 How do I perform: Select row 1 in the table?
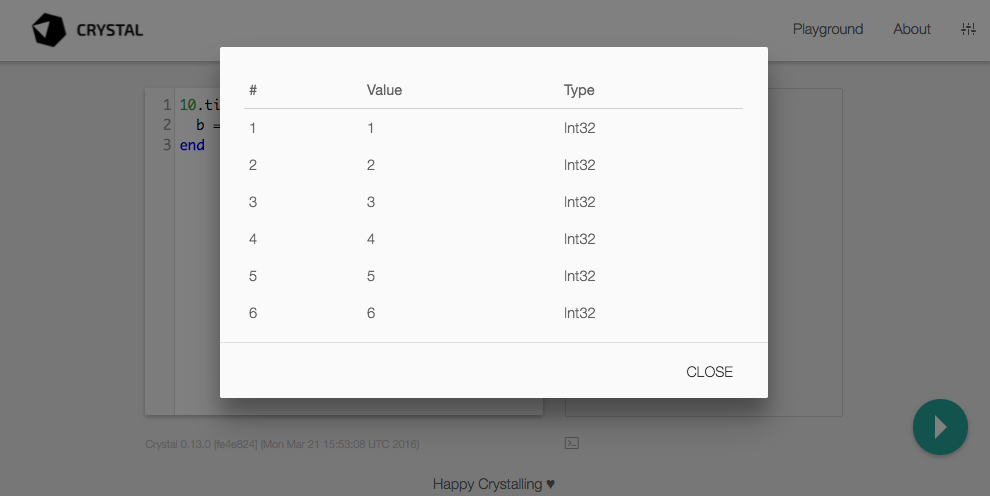click(253, 128)
